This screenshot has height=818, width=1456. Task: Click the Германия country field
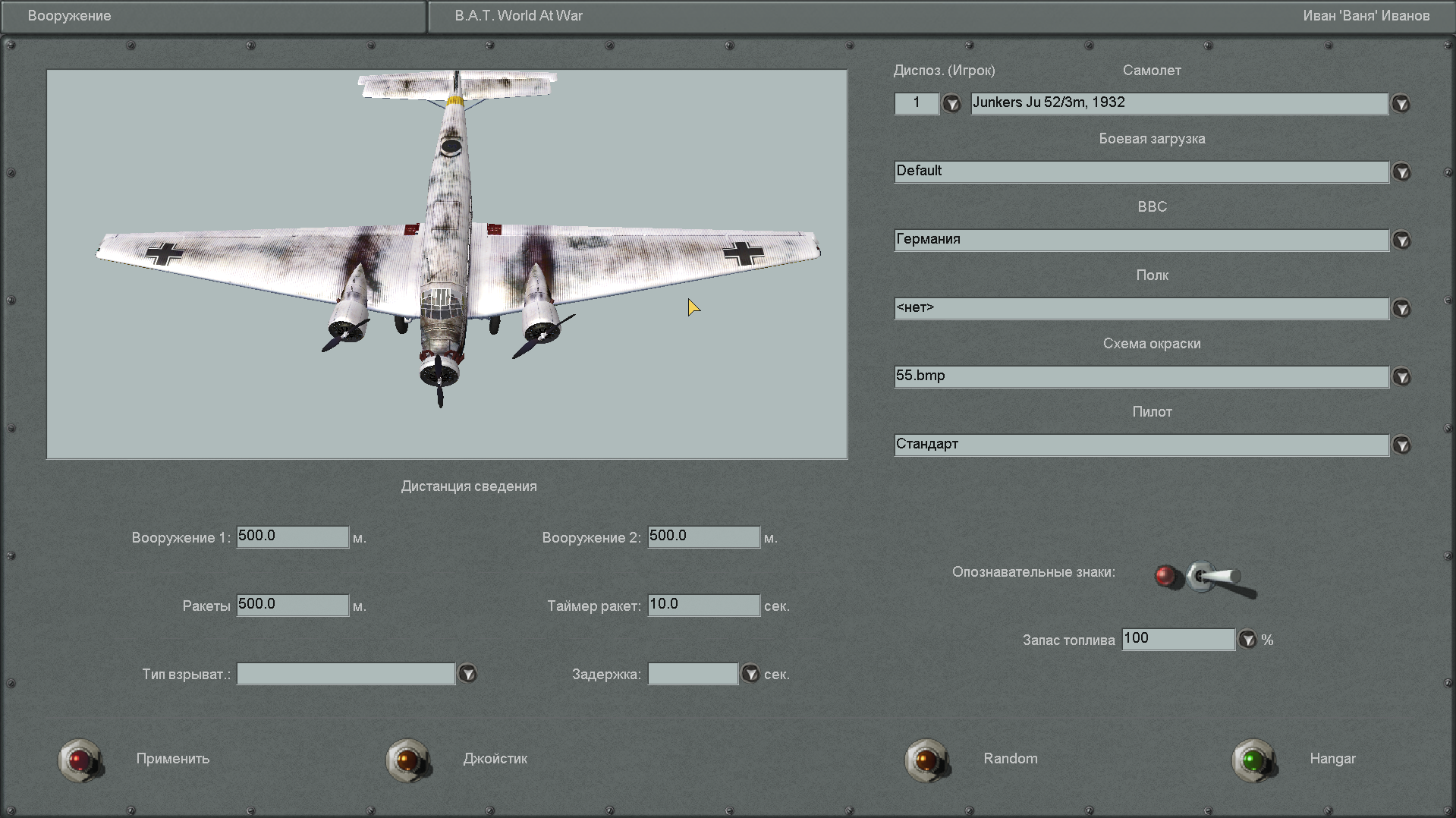click(1141, 240)
